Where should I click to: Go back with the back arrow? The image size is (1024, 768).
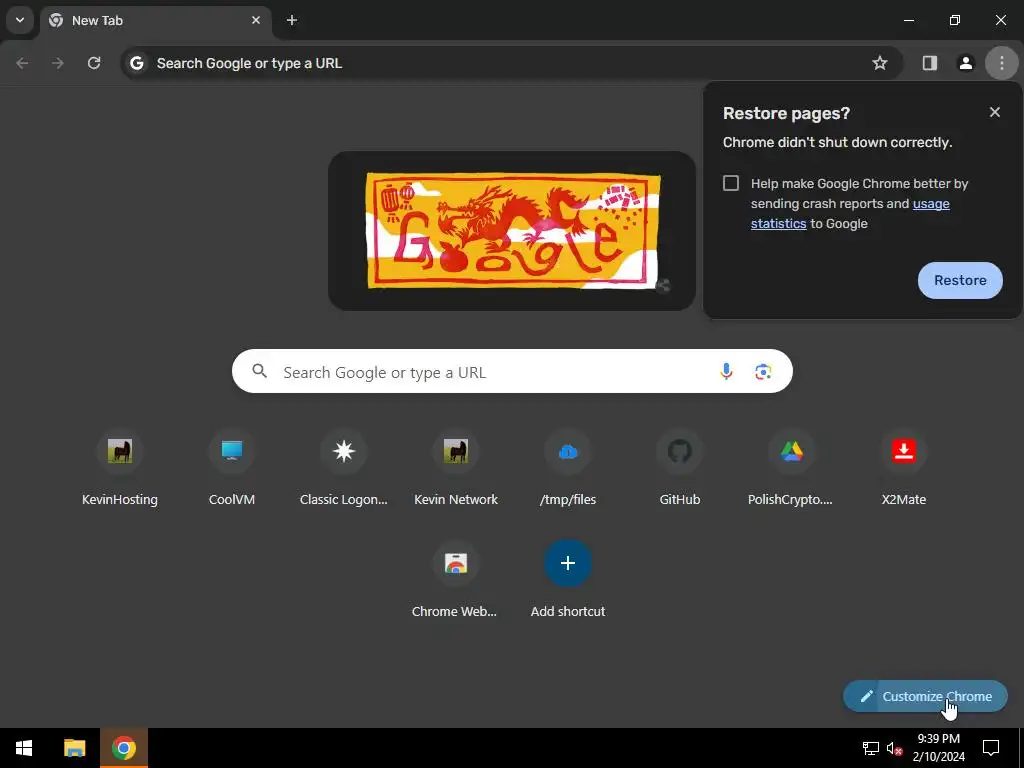(22, 63)
